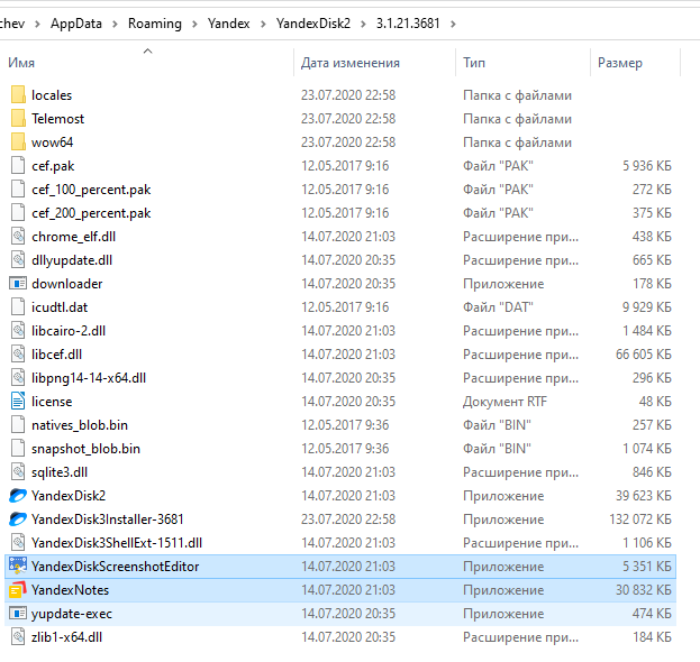Click the wow64 folder icon
Image resolution: width=700 pixels, height=662 pixels.
(18, 142)
